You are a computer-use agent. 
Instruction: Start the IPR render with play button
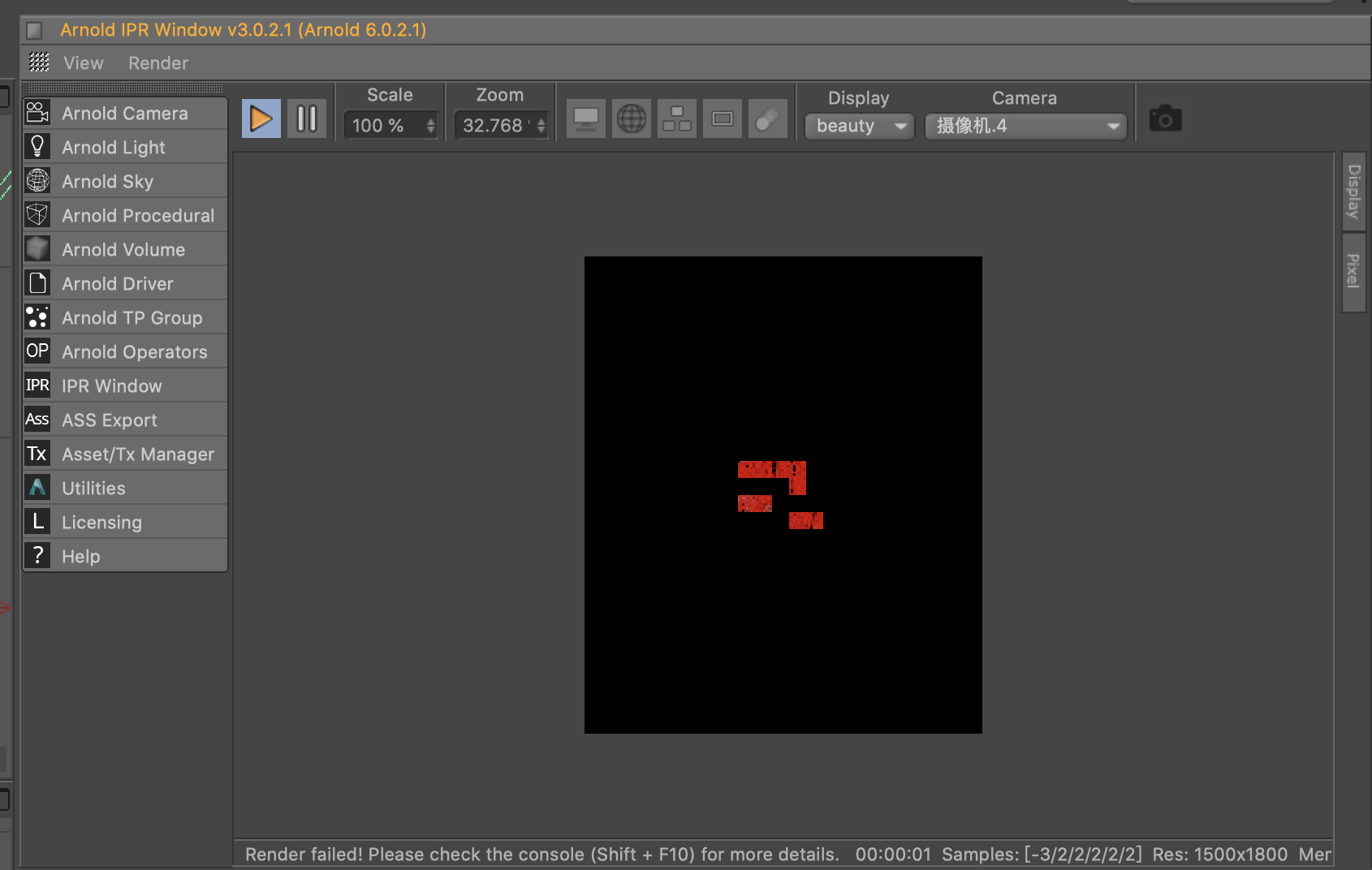click(x=261, y=118)
